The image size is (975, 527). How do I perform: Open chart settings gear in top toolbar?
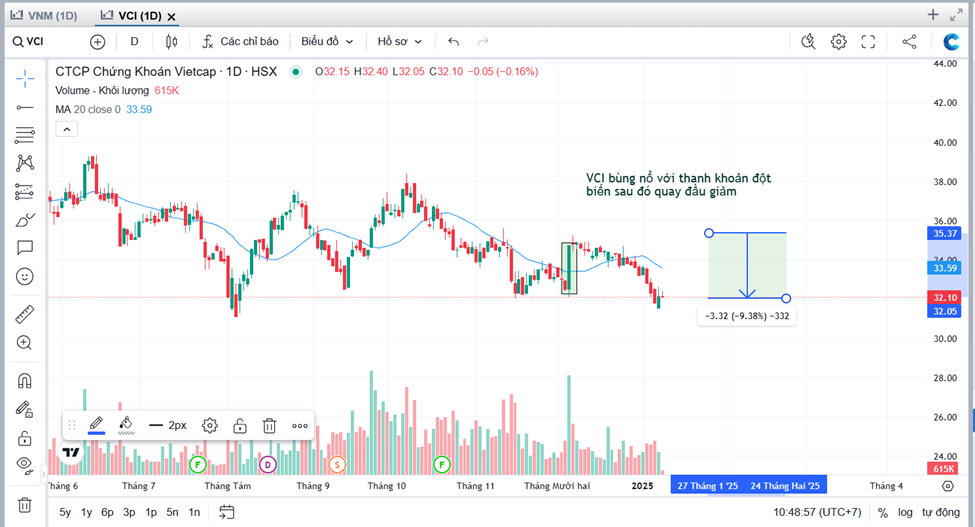click(838, 42)
